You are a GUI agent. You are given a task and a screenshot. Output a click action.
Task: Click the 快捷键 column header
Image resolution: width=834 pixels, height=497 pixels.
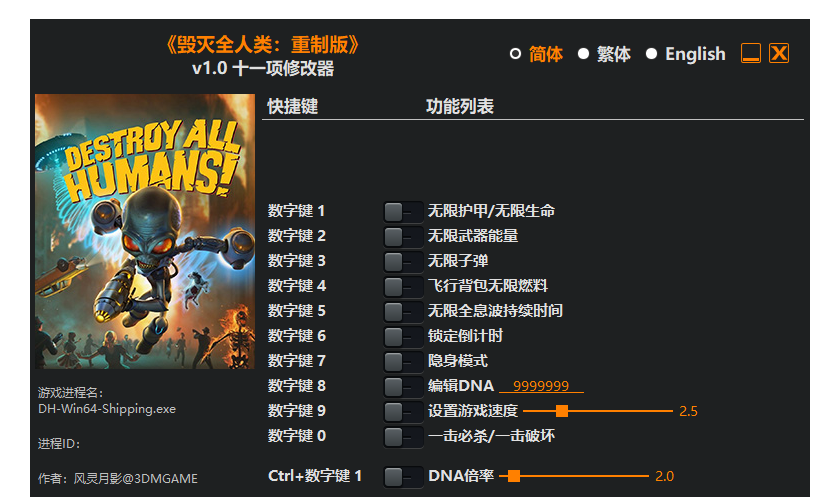[293, 106]
